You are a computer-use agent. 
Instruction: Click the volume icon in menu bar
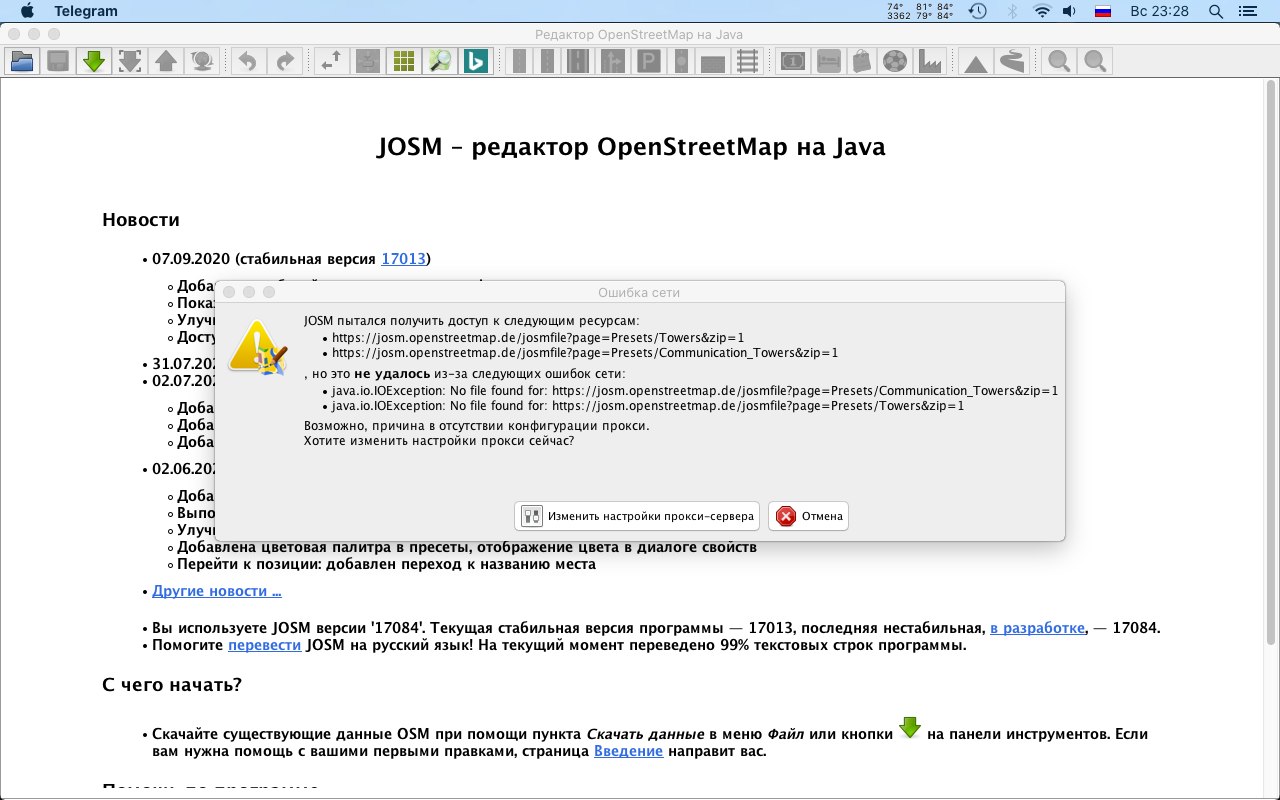coord(1069,11)
